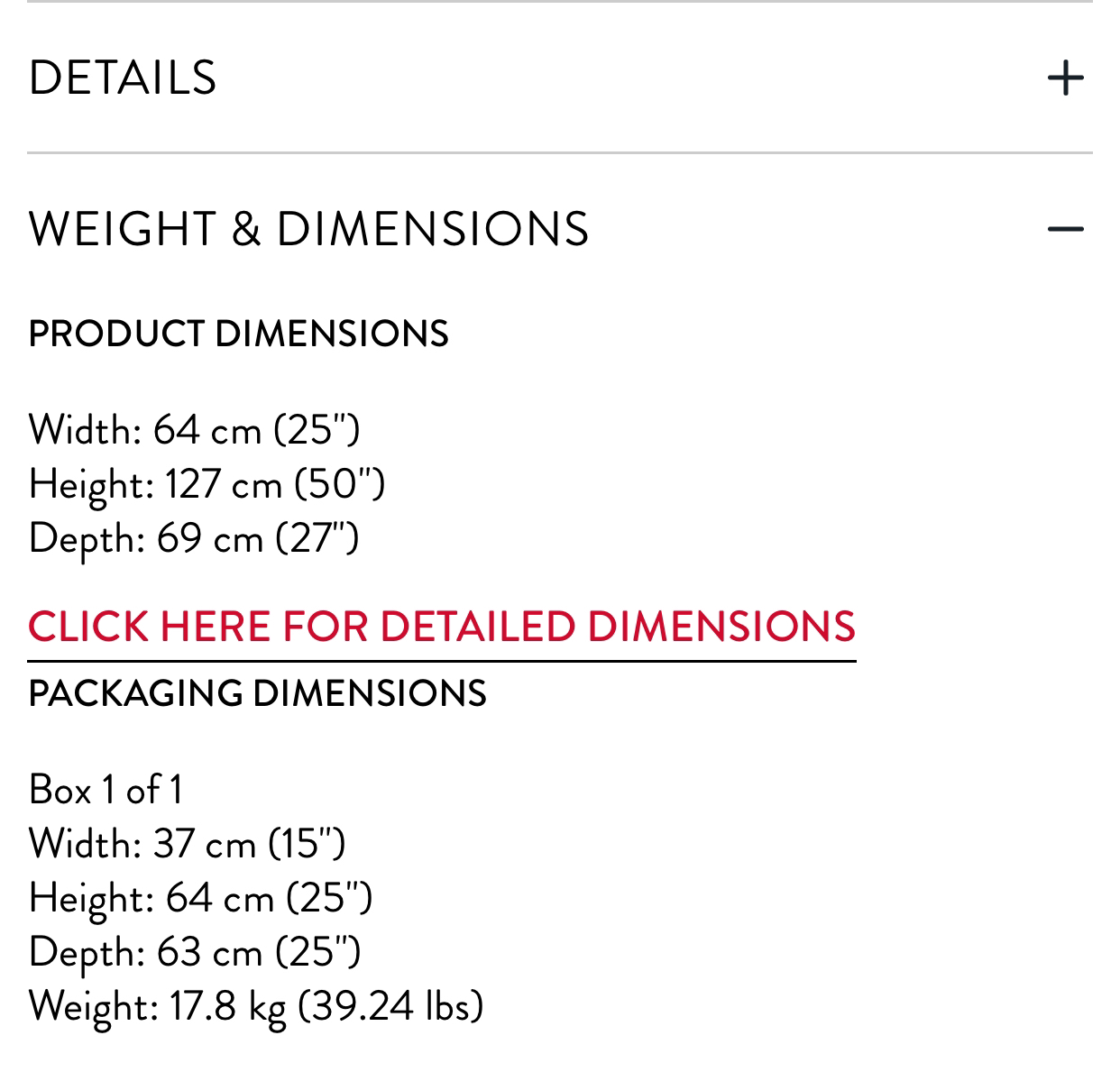Click the 39.24 lbs weight value
The height and width of the screenshot is (1081, 1120).
pos(390,1006)
